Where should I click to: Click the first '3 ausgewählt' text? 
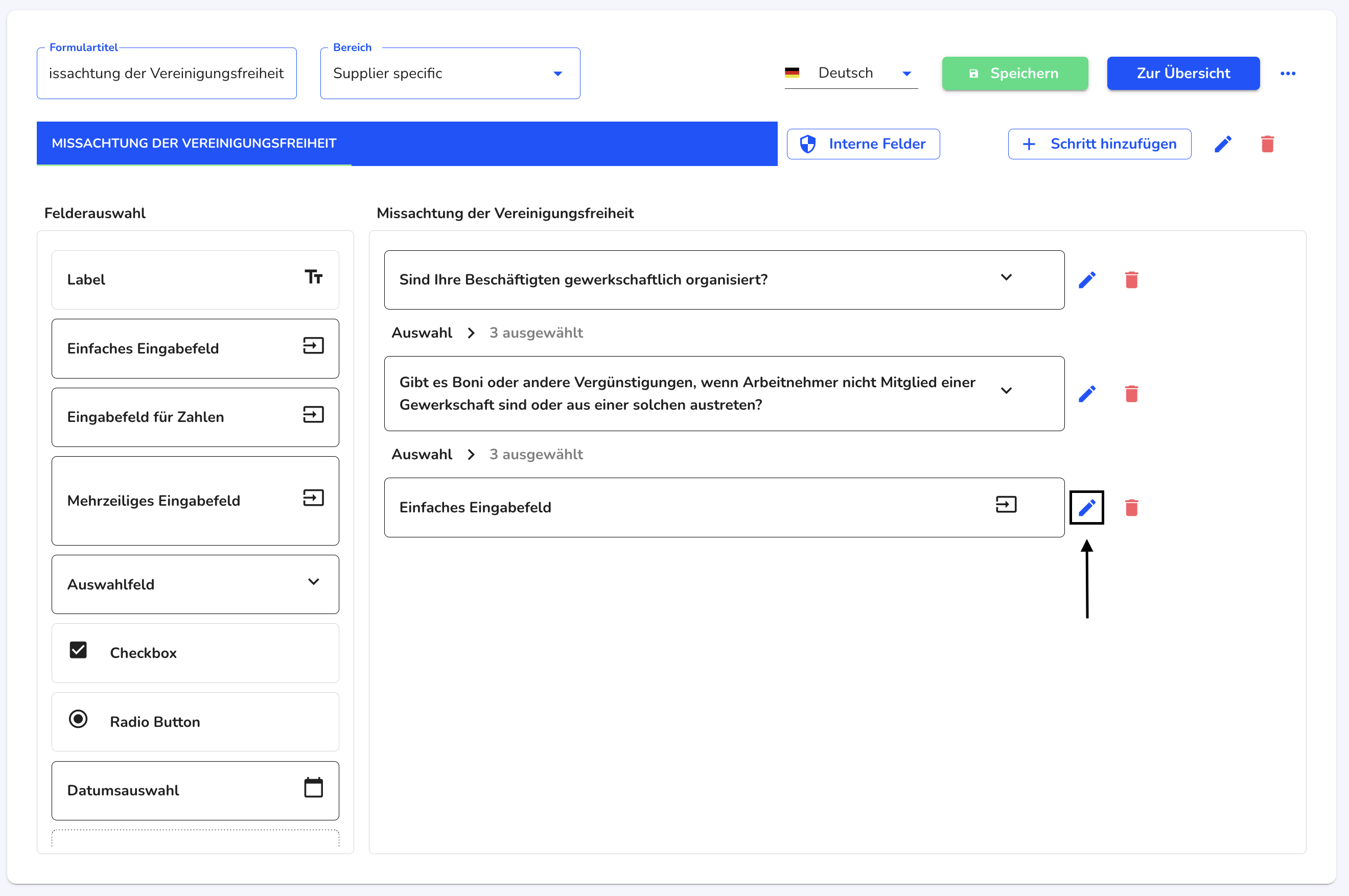[536, 333]
